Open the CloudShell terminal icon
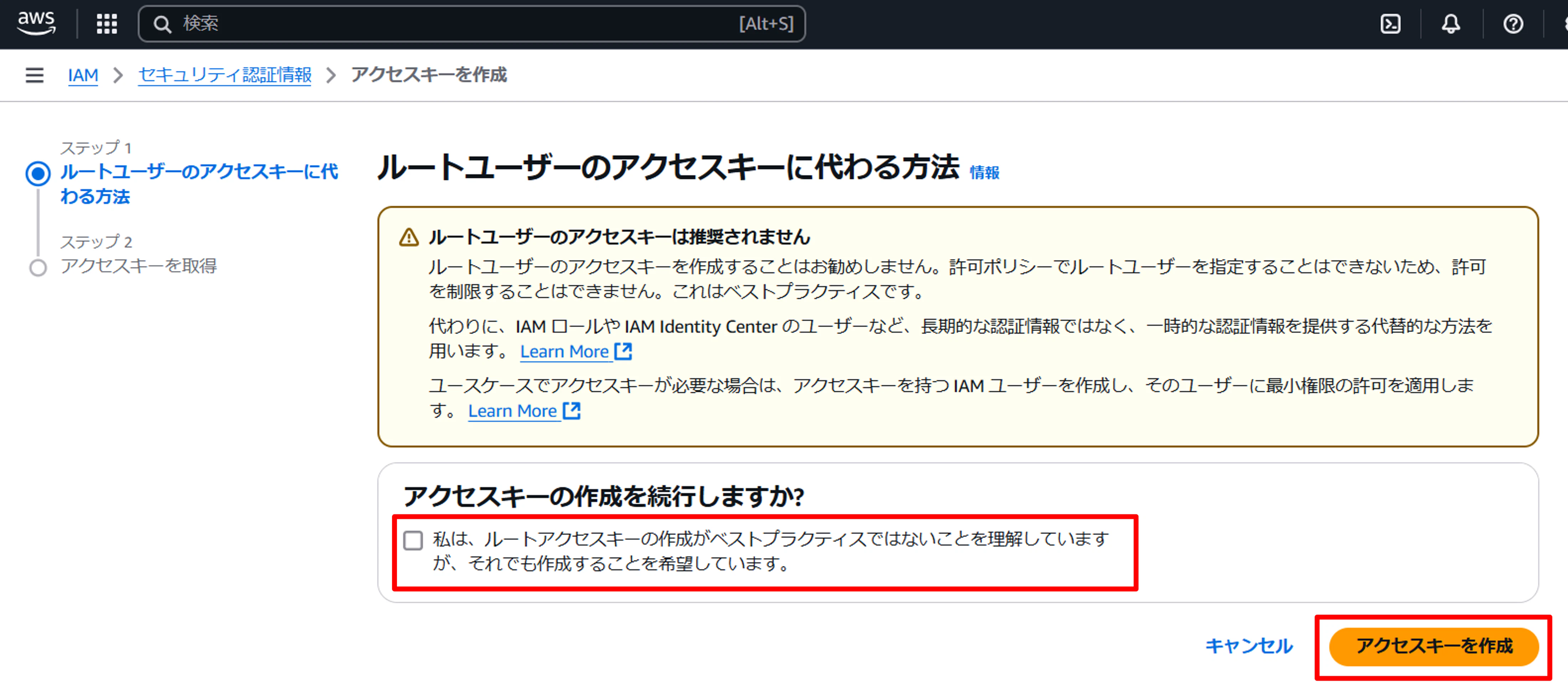1568x698 pixels. (x=1390, y=24)
